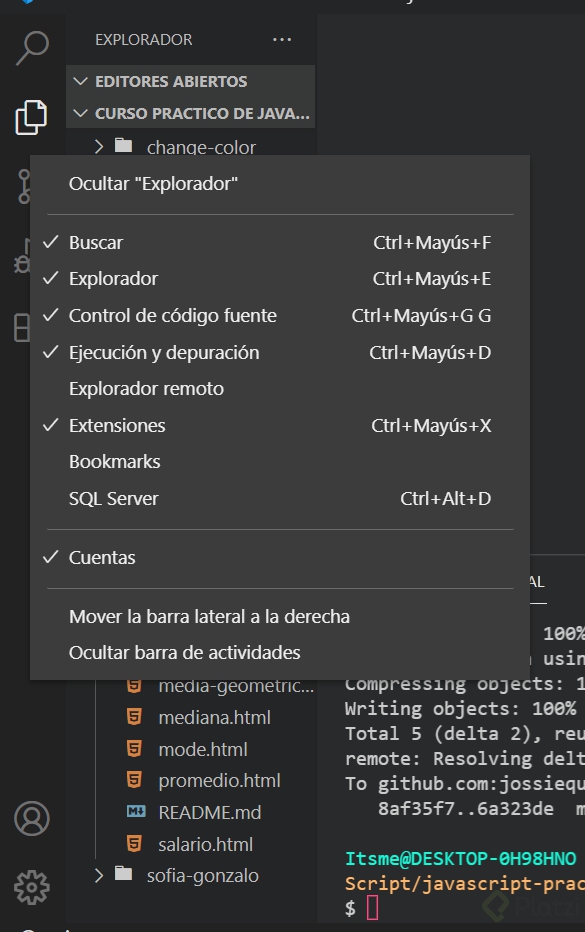Click Ocultar barra de actividades
Image resolution: width=585 pixels, height=932 pixels.
185,652
